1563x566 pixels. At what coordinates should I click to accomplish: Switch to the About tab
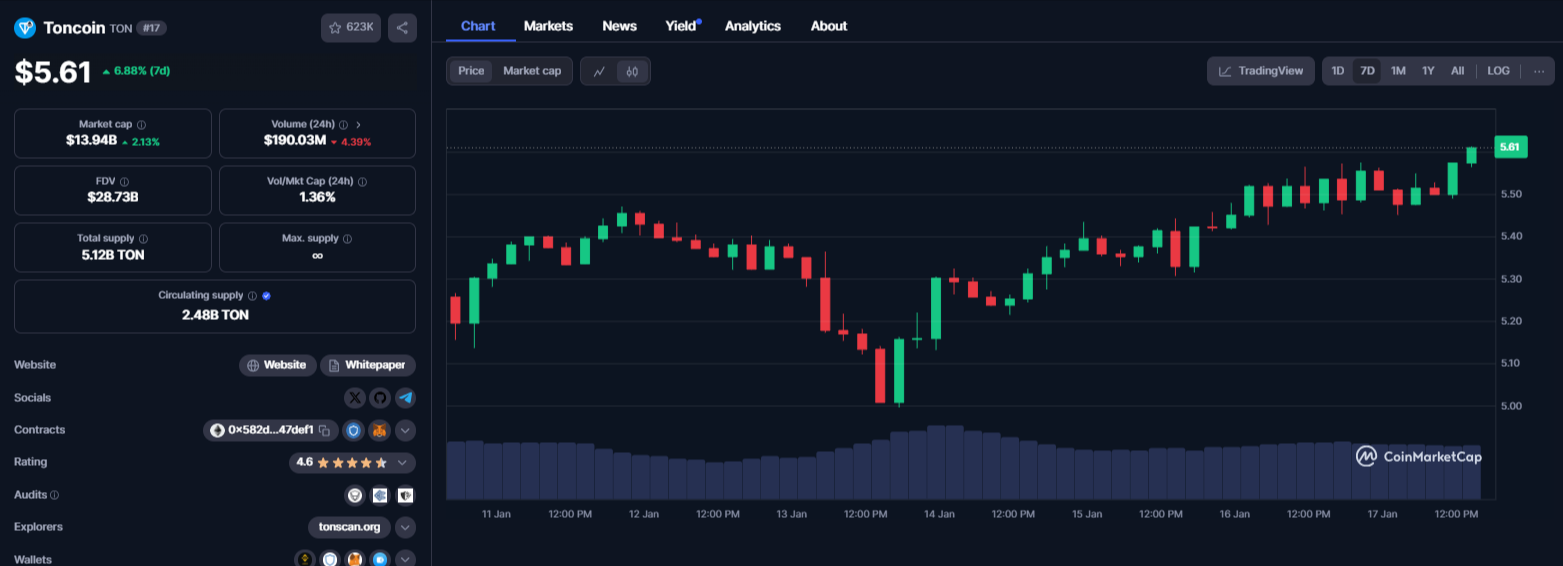pos(829,26)
